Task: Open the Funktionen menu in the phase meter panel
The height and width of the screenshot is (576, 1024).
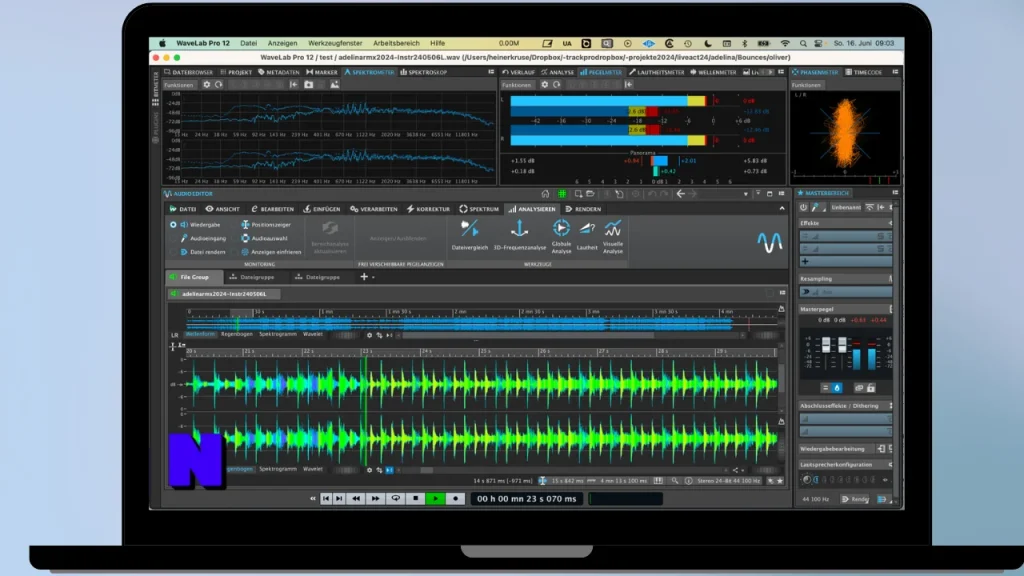Action: point(807,85)
